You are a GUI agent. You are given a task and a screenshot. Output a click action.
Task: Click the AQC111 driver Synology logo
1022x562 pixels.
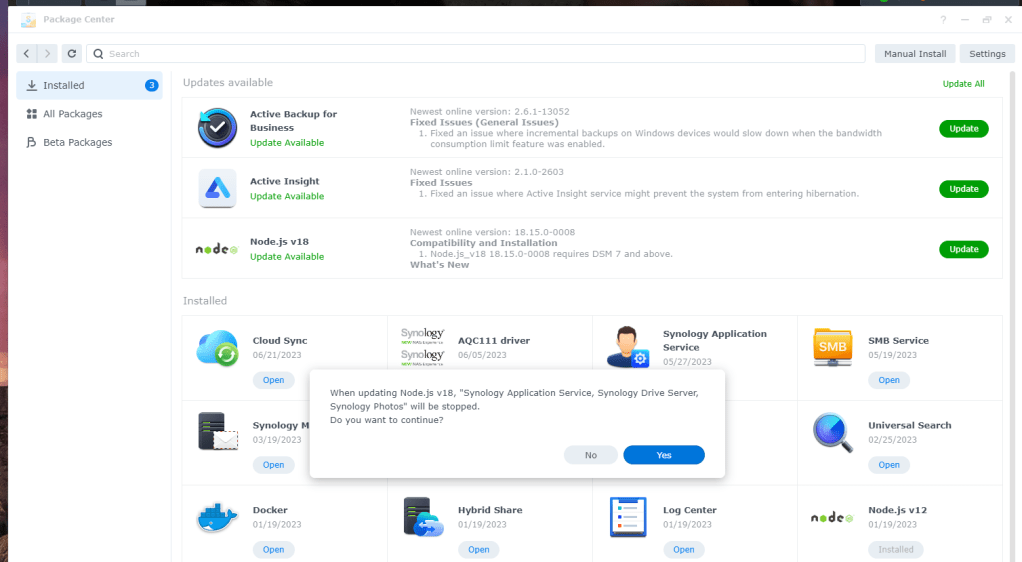click(422, 346)
